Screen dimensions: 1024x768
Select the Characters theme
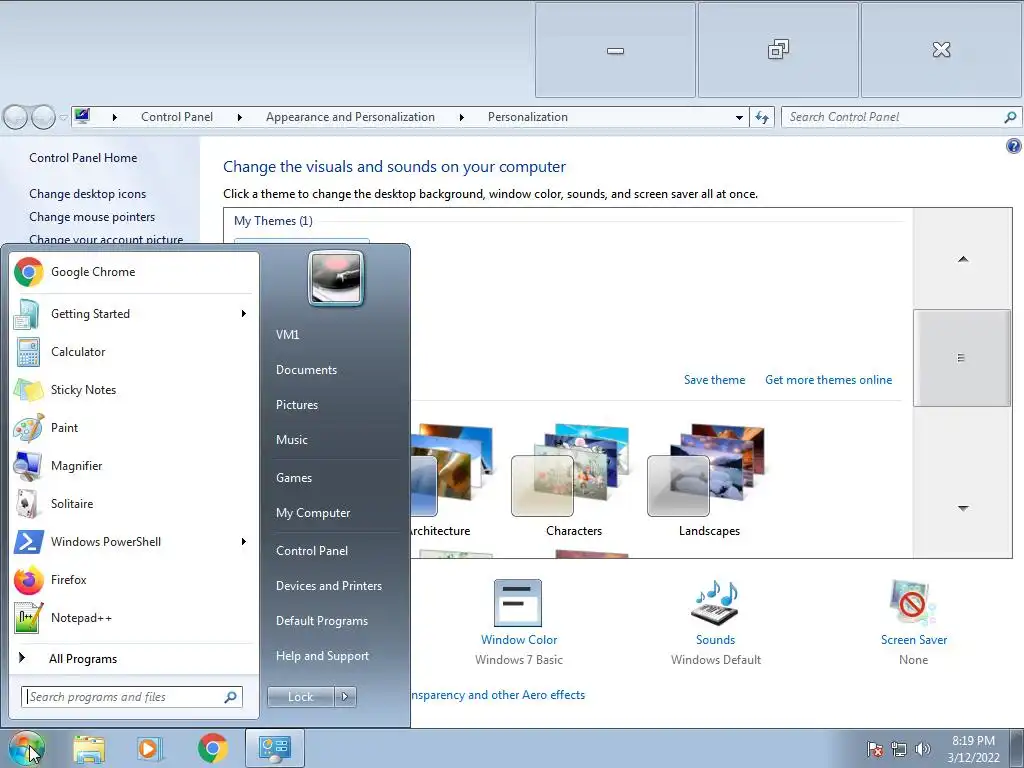click(573, 480)
